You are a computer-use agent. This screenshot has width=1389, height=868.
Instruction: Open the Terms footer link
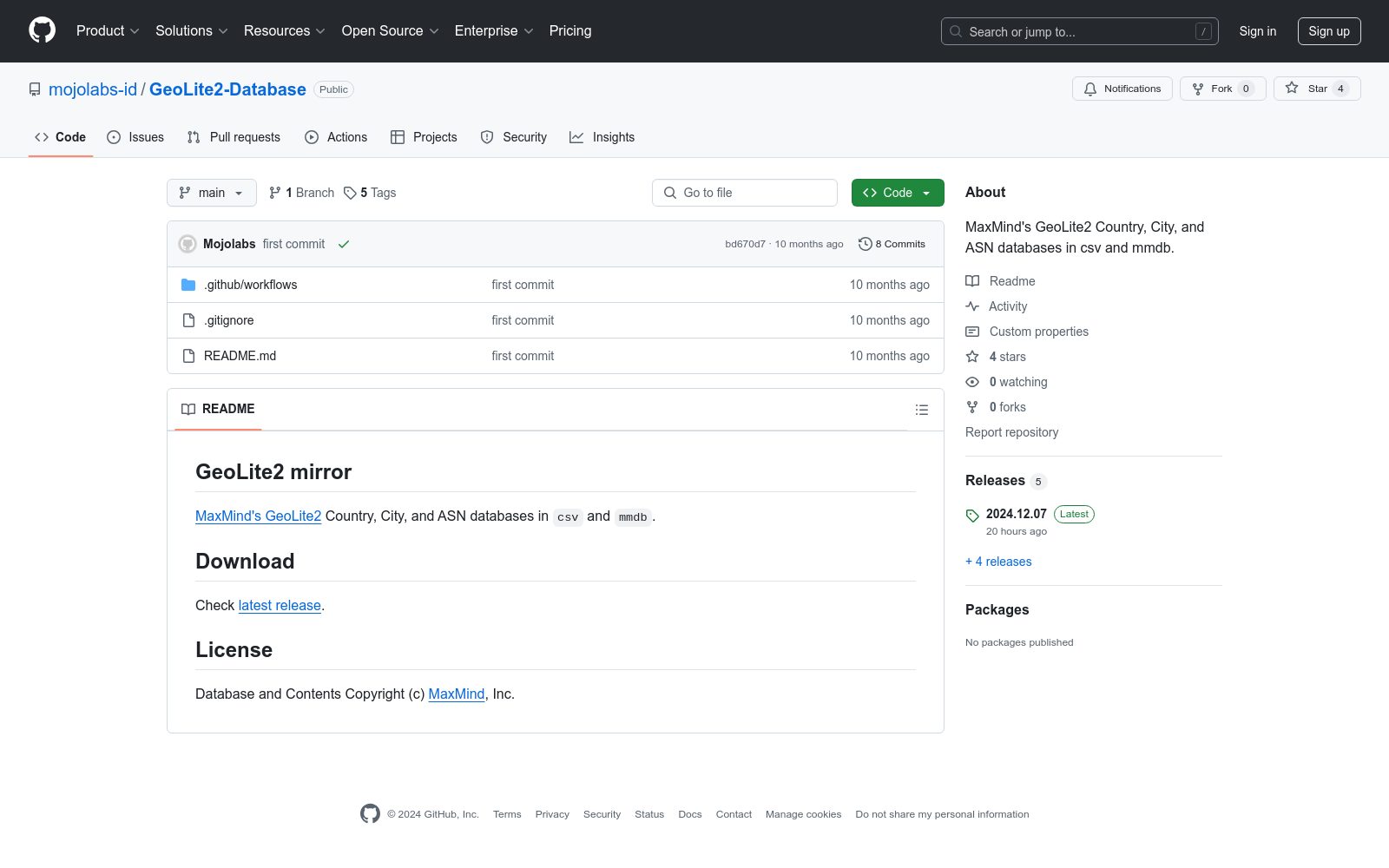click(x=507, y=814)
